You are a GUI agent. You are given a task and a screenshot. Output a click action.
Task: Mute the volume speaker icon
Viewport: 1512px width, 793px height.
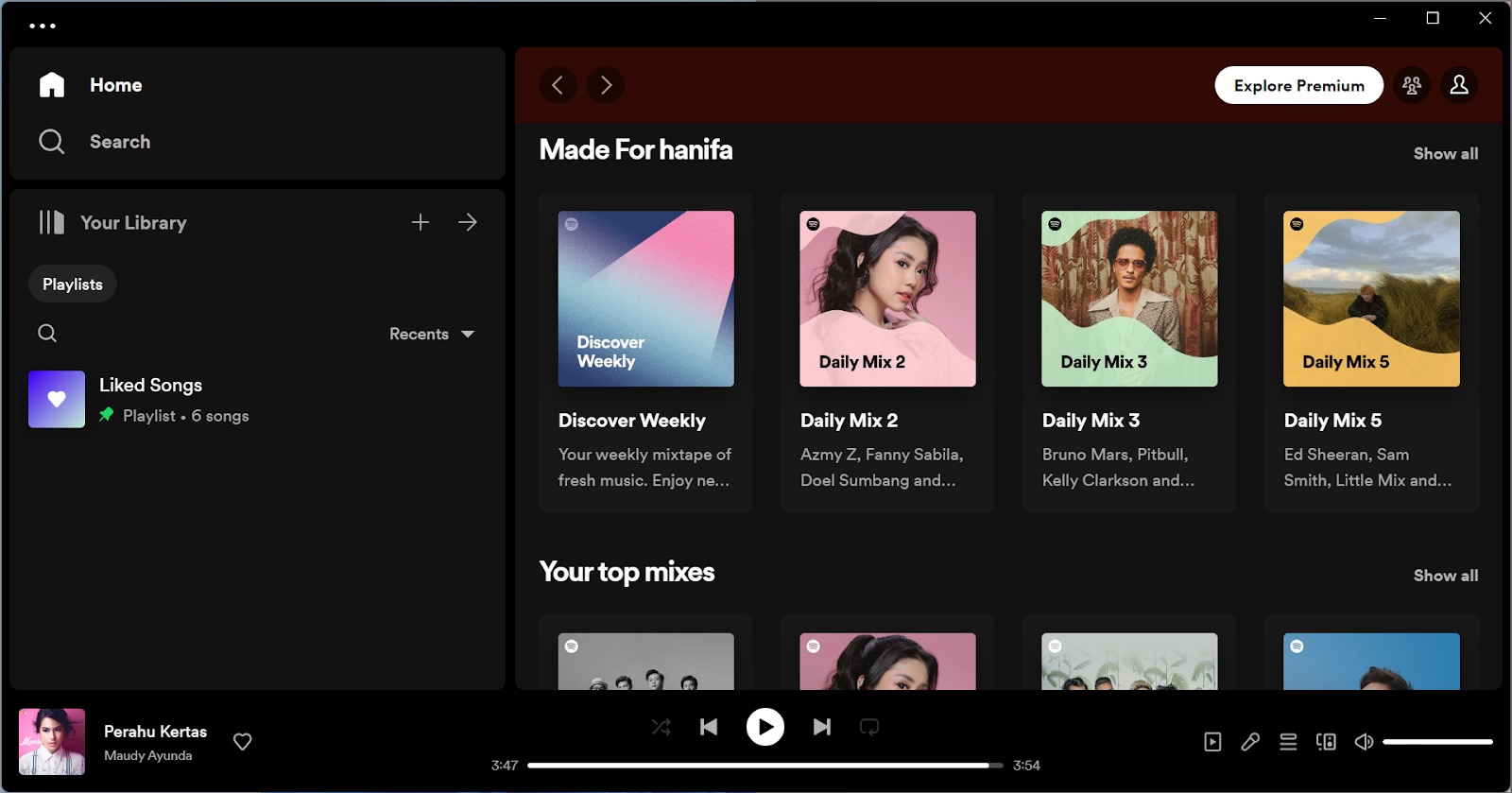click(x=1364, y=742)
